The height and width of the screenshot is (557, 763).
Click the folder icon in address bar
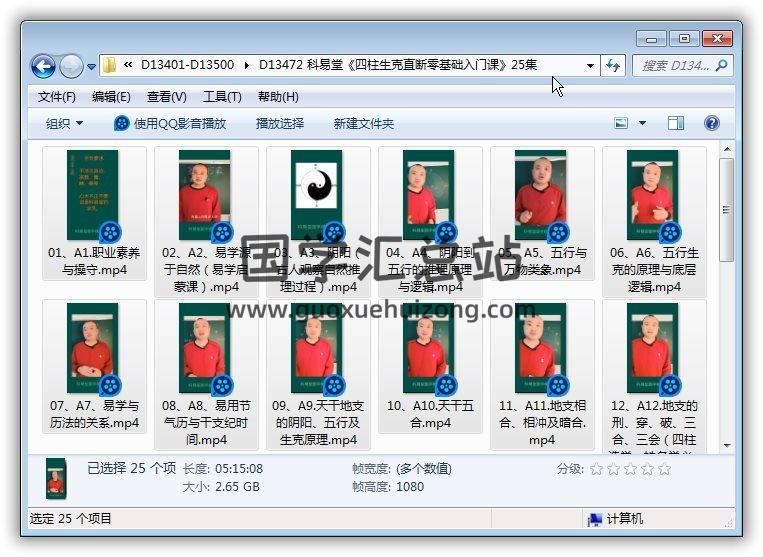tap(109, 65)
